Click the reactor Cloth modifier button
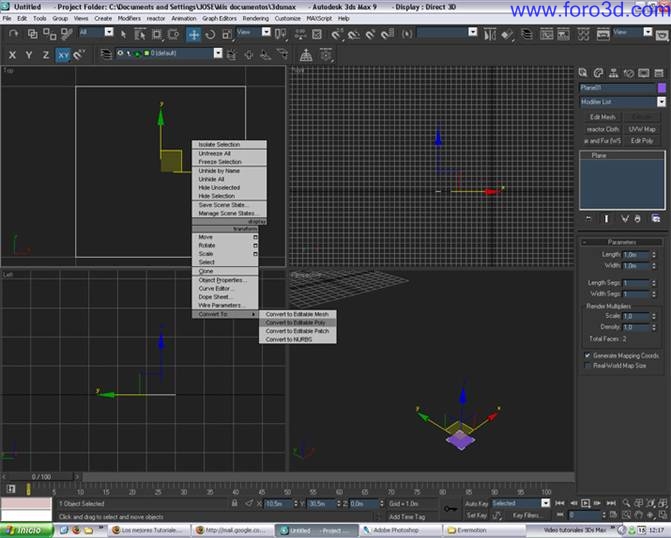Screen dimensions: 671x538 pos(602,129)
